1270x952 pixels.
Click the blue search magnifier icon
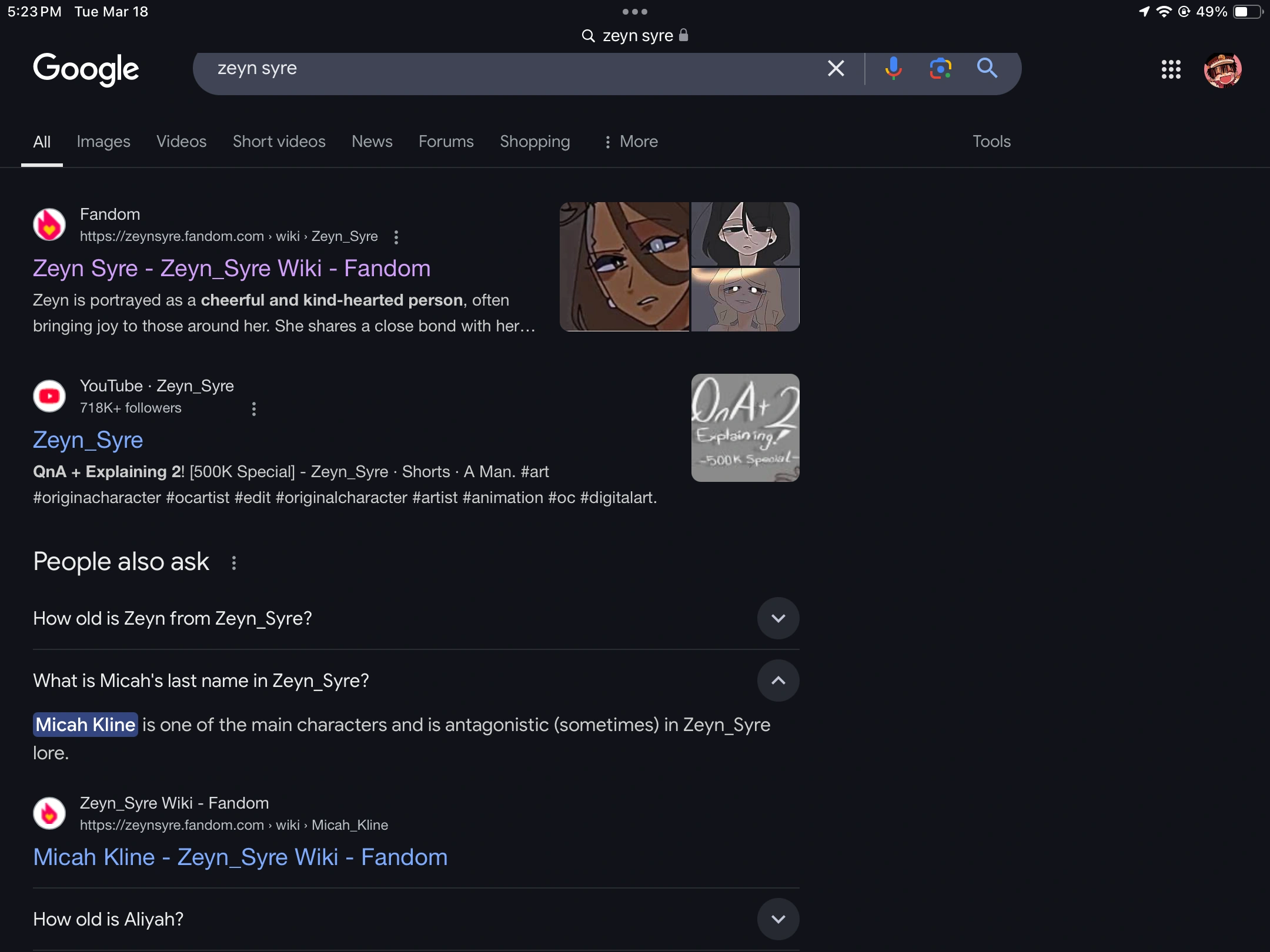[x=987, y=69]
